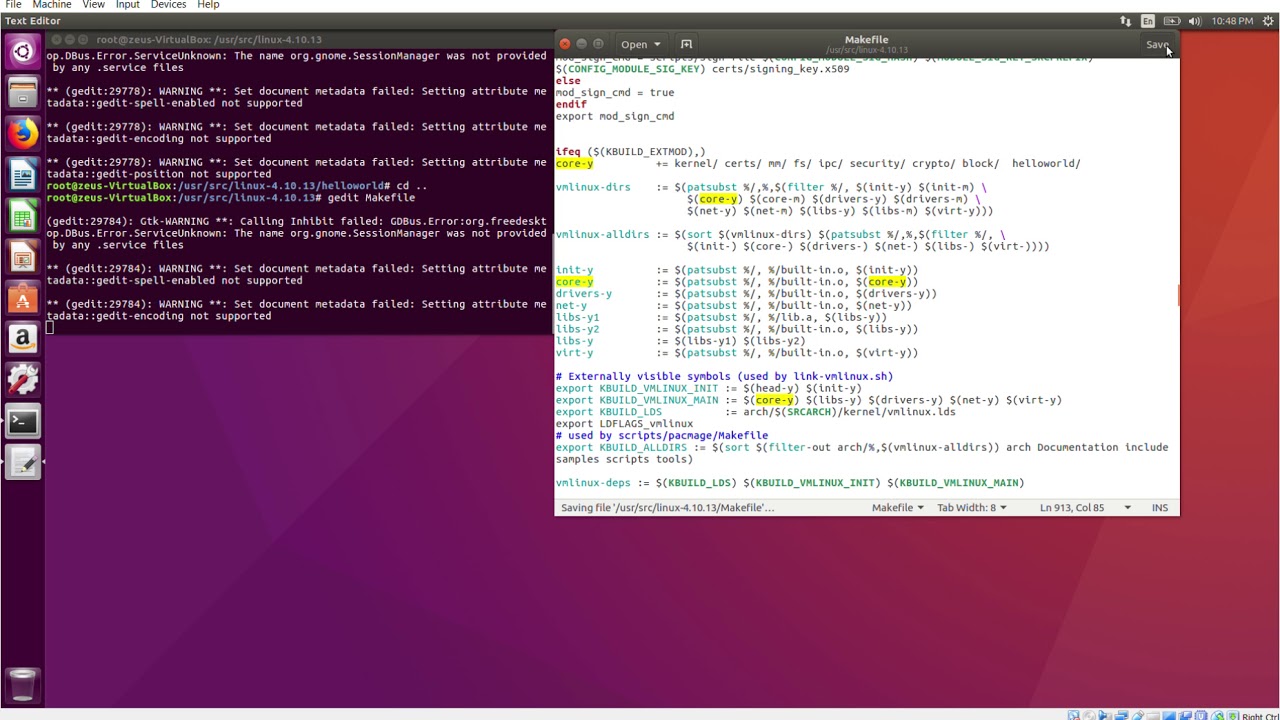Launch Firefox from the Ubuntu dock
The height and width of the screenshot is (720, 1280).
(x=22, y=134)
